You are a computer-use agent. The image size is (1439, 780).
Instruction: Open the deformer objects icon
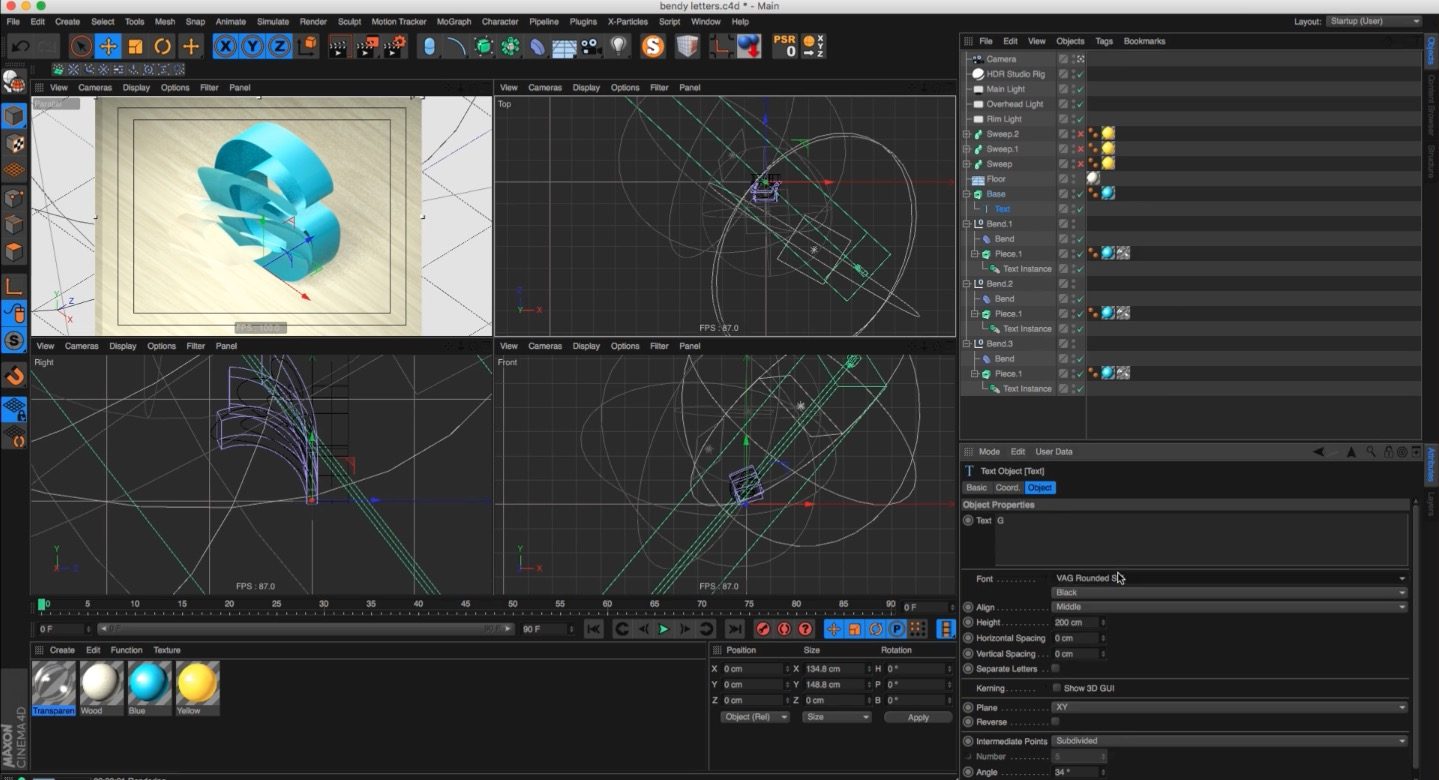(538, 46)
